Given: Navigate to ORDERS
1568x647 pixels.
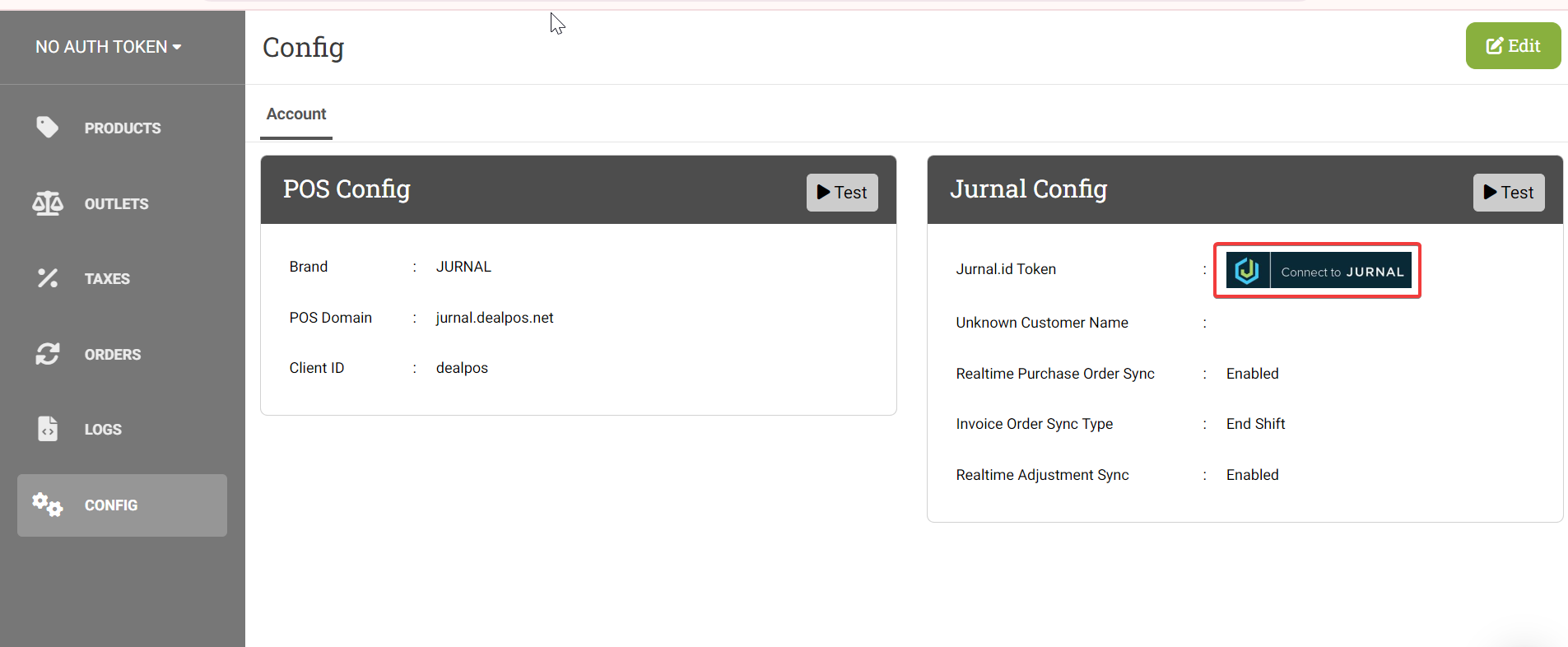Looking at the screenshot, I should pyautogui.click(x=122, y=354).
